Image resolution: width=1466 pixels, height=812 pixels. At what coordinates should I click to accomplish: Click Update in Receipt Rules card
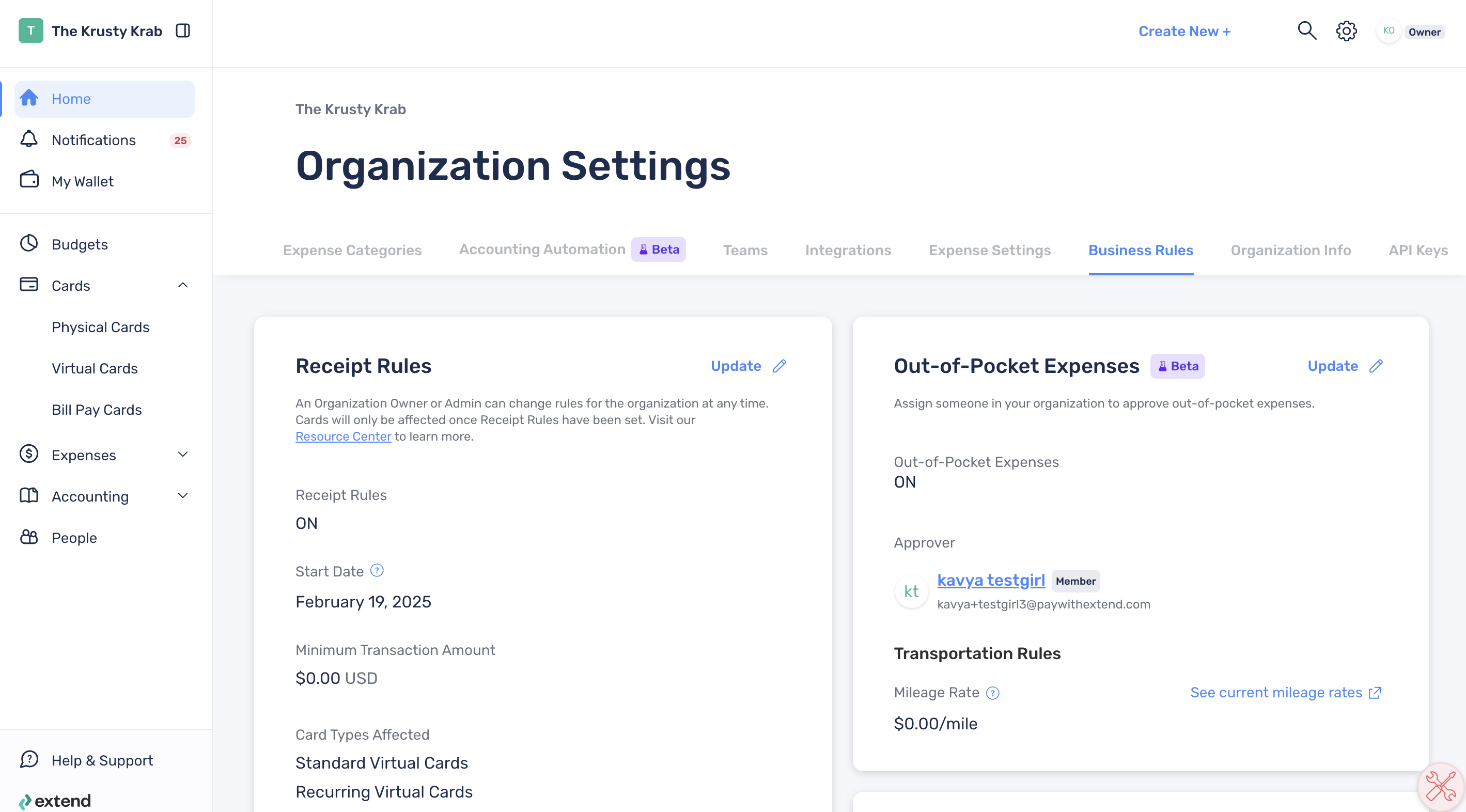(x=736, y=366)
